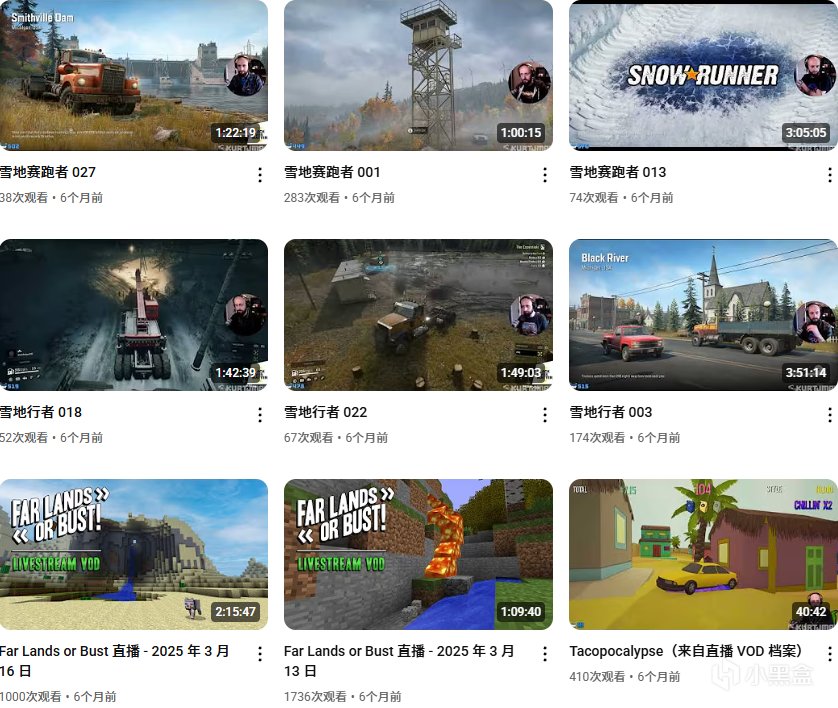This screenshot has height=708, width=838.
Task: Click the Tacopocalypse（来自直播 VOD 档案）title
Action: click(x=686, y=651)
